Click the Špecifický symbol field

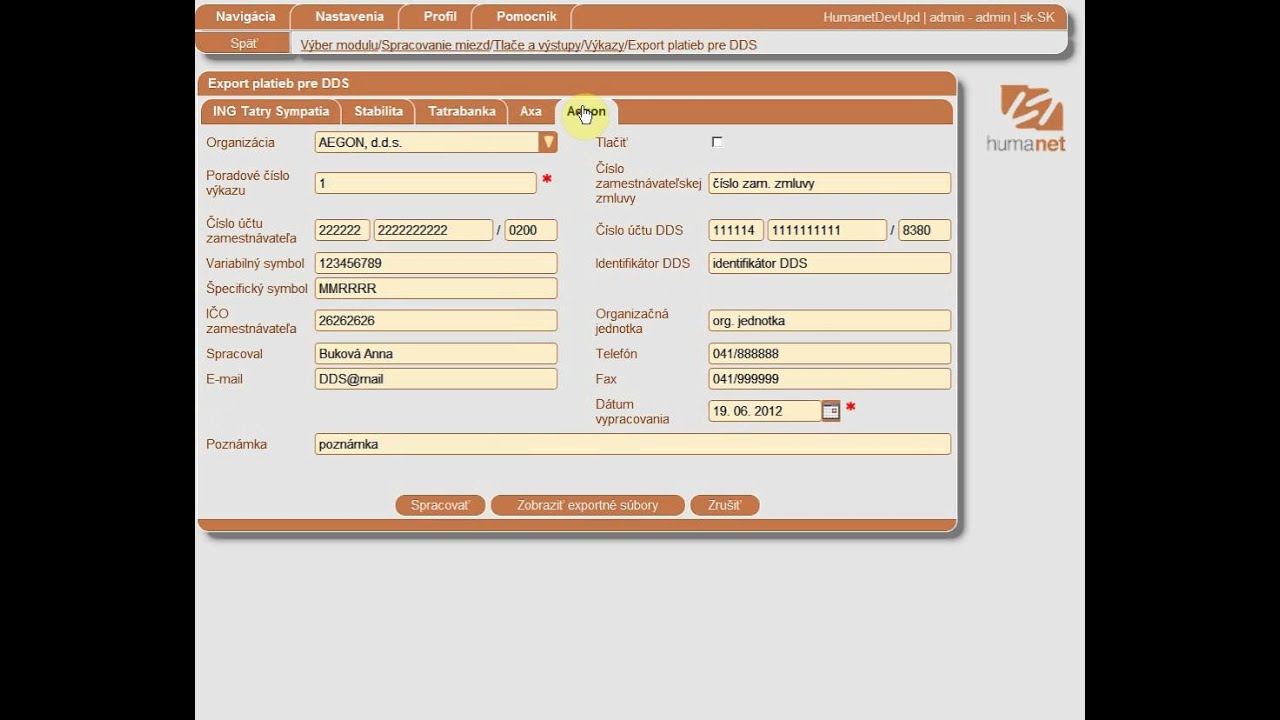tap(436, 288)
